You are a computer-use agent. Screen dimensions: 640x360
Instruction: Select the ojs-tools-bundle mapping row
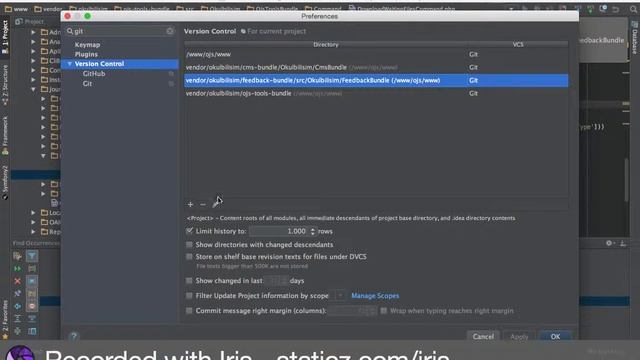[376, 93]
